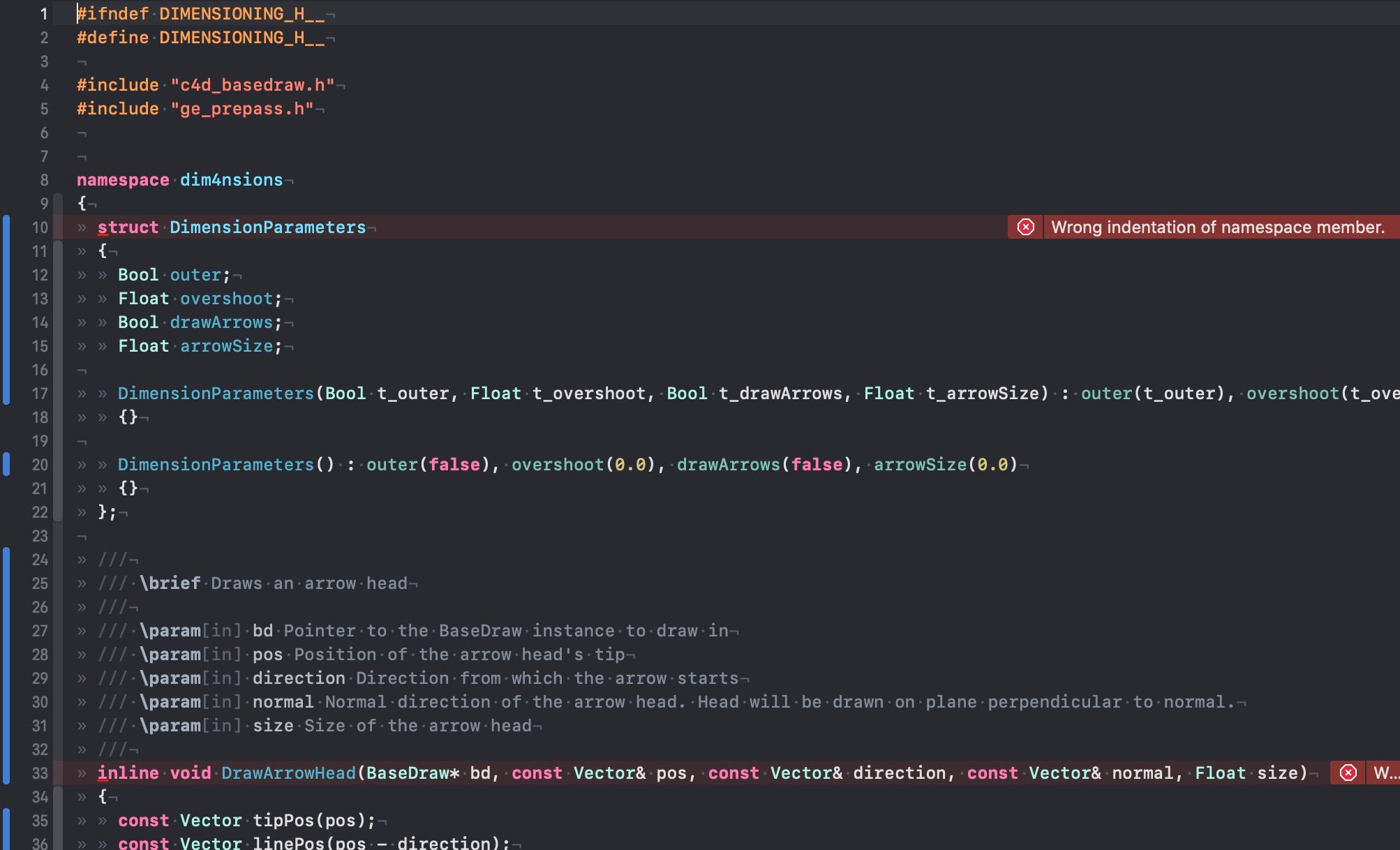Viewport: 1400px width, 850px height.
Task: Click 'Position of the arrow head's tip' comment
Action: point(459,655)
